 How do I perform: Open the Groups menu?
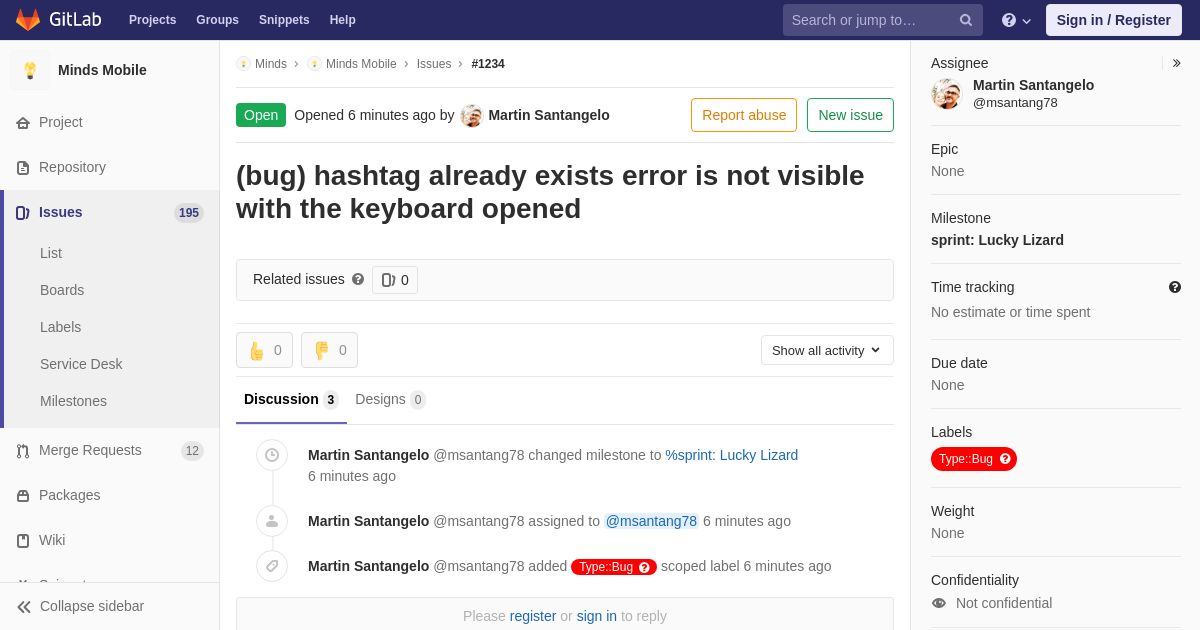click(217, 20)
